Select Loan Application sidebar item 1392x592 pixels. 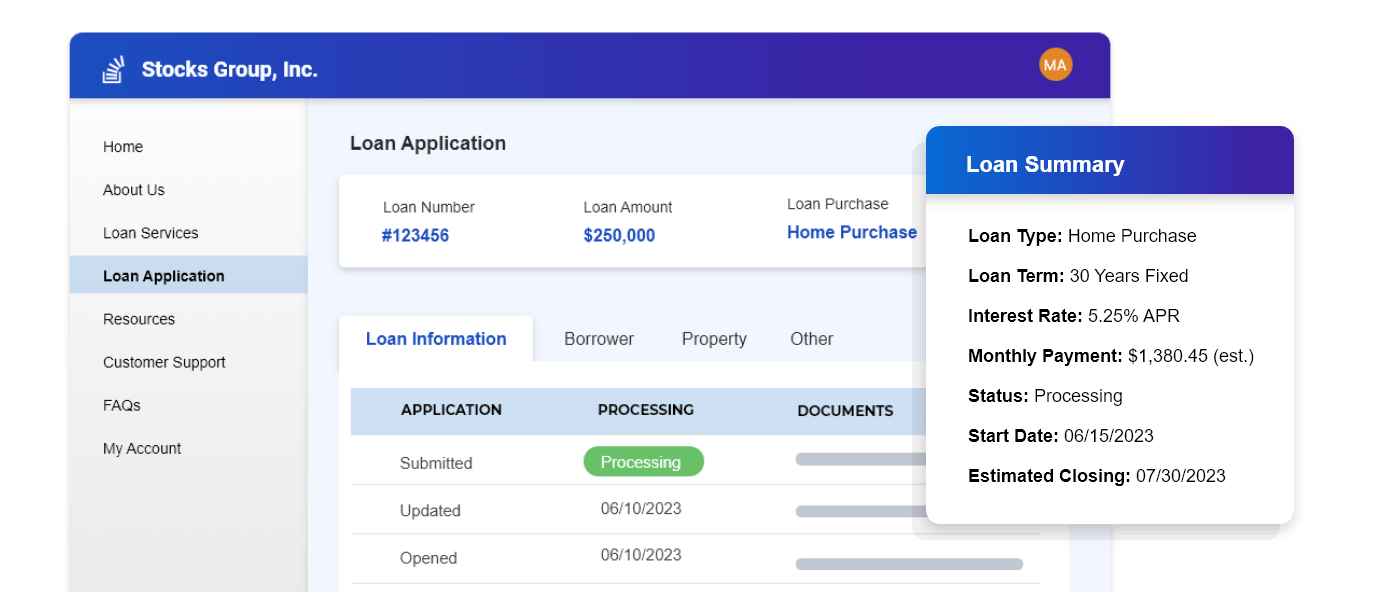tap(189, 275)
